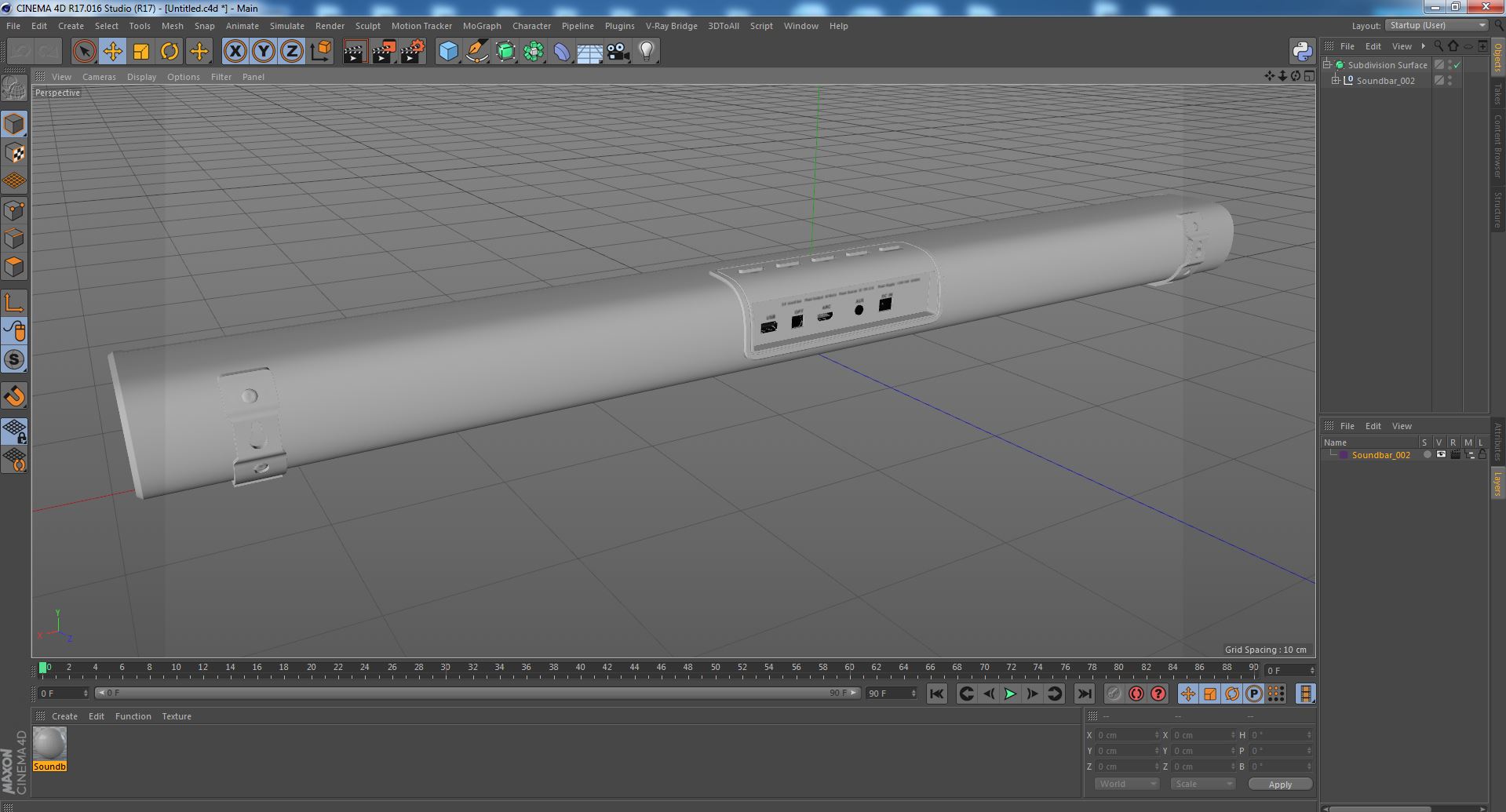Switch to the Layers side tab
The height and width of the screenshot is (812, 1506).
pyautogui.click(x=1497, y=484)
